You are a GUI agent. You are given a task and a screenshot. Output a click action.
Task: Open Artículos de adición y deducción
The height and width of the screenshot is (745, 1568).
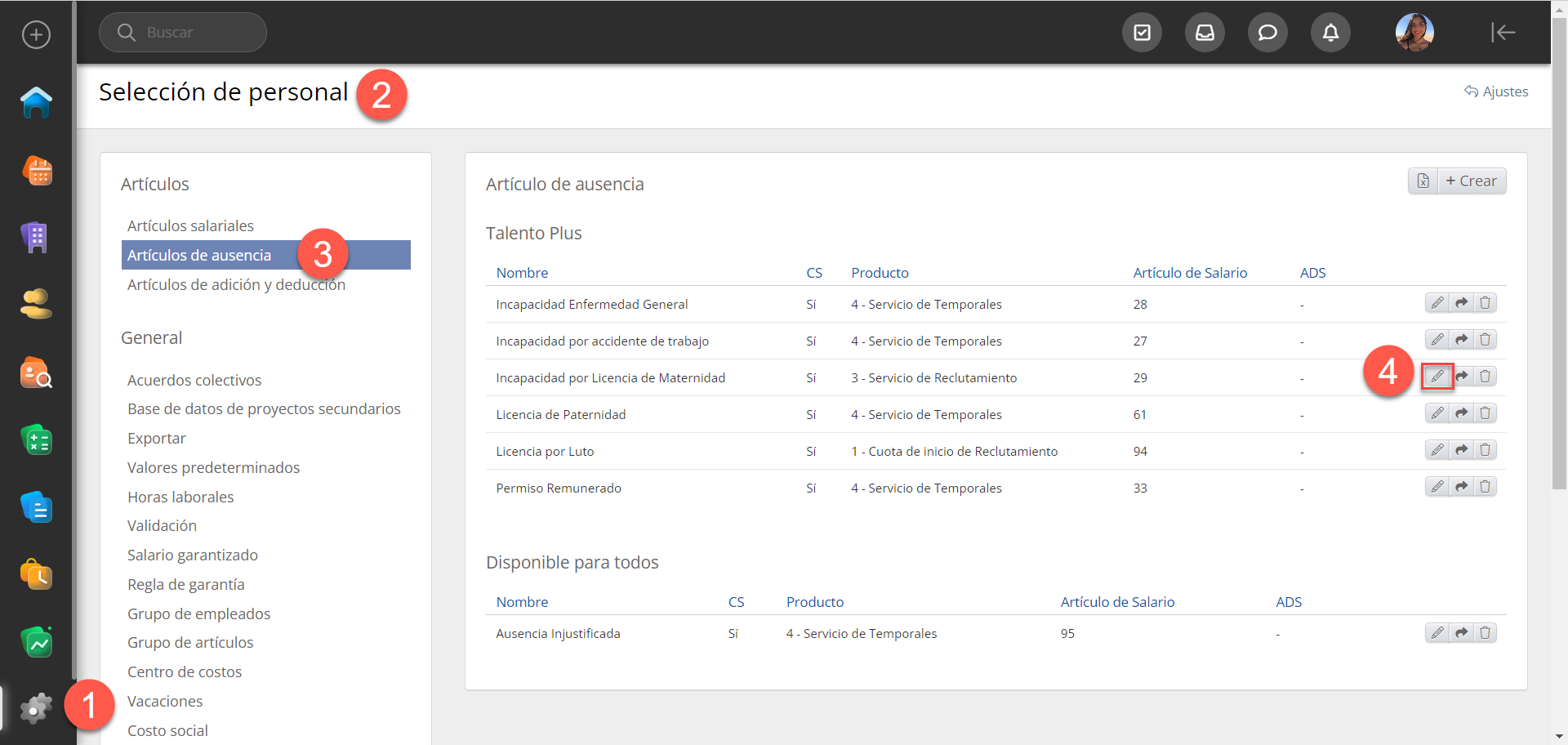(236, 285)
